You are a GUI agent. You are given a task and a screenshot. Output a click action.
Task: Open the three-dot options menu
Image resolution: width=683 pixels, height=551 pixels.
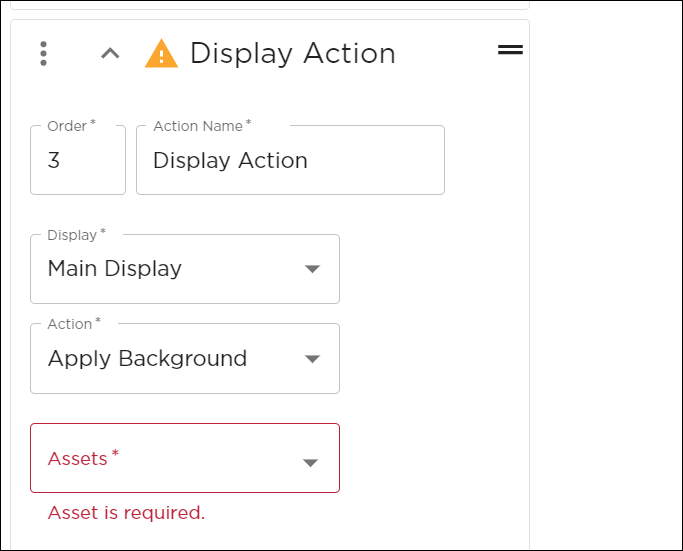tap(43, 54)
